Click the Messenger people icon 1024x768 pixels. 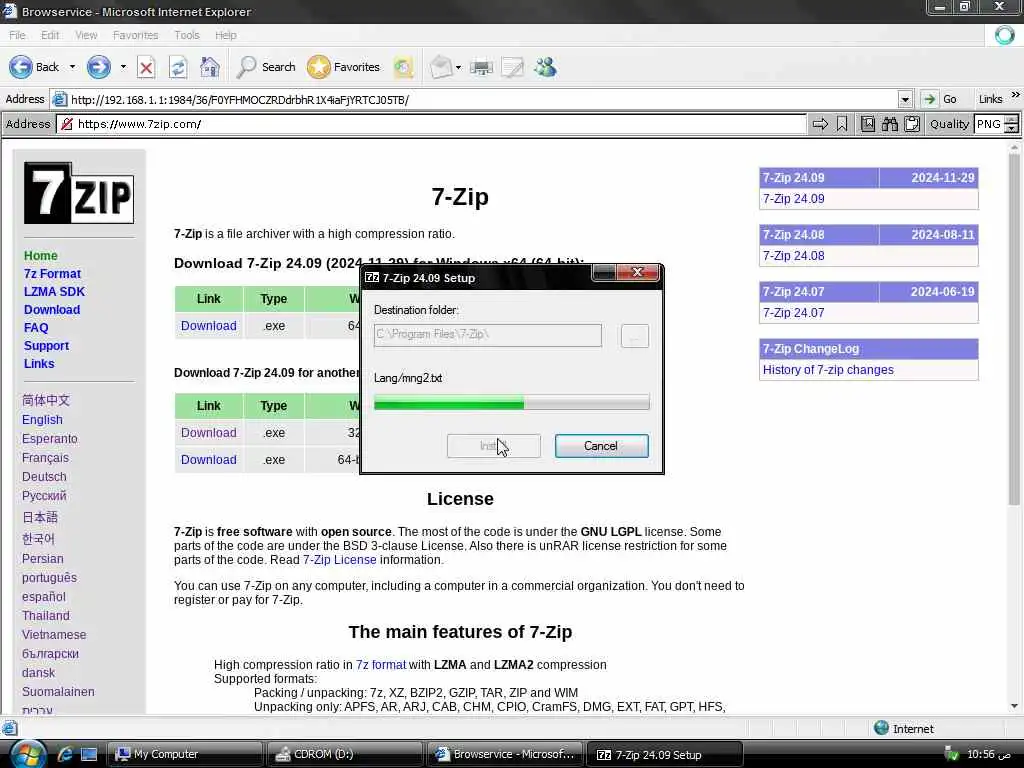click(x=545, y=67)
